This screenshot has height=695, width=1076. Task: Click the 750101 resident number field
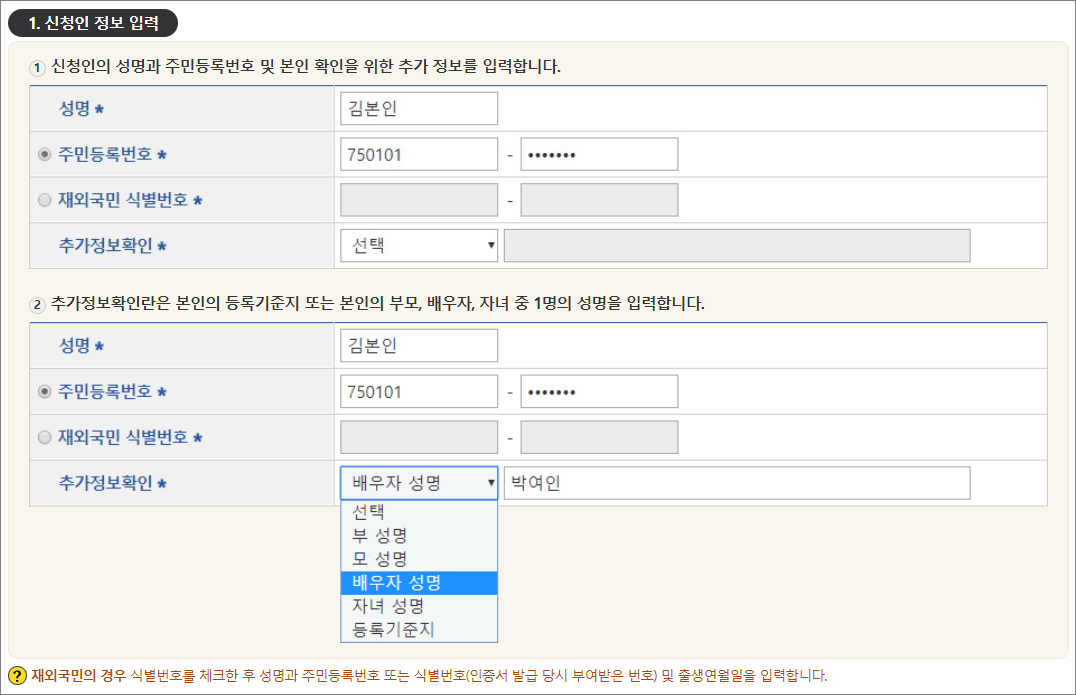[418, 153]
